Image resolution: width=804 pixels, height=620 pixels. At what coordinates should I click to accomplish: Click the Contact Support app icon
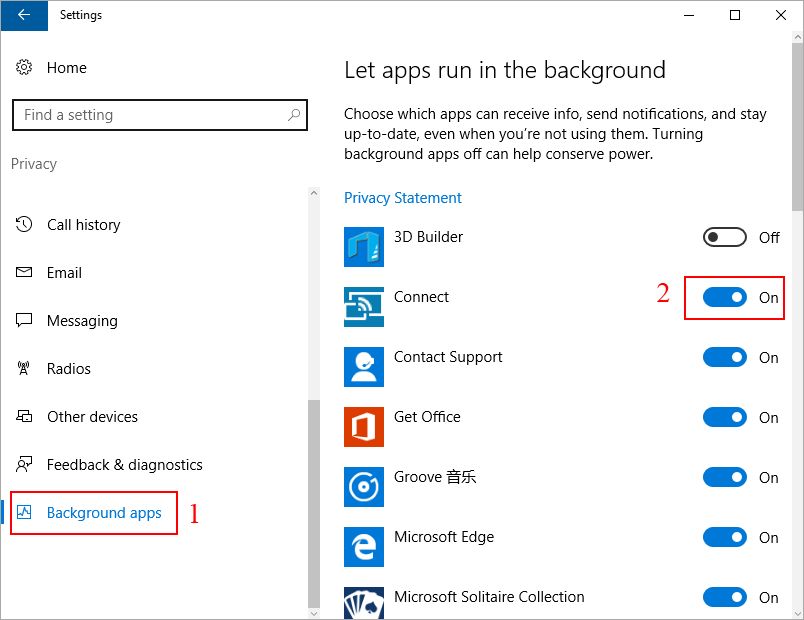(364, 367)
